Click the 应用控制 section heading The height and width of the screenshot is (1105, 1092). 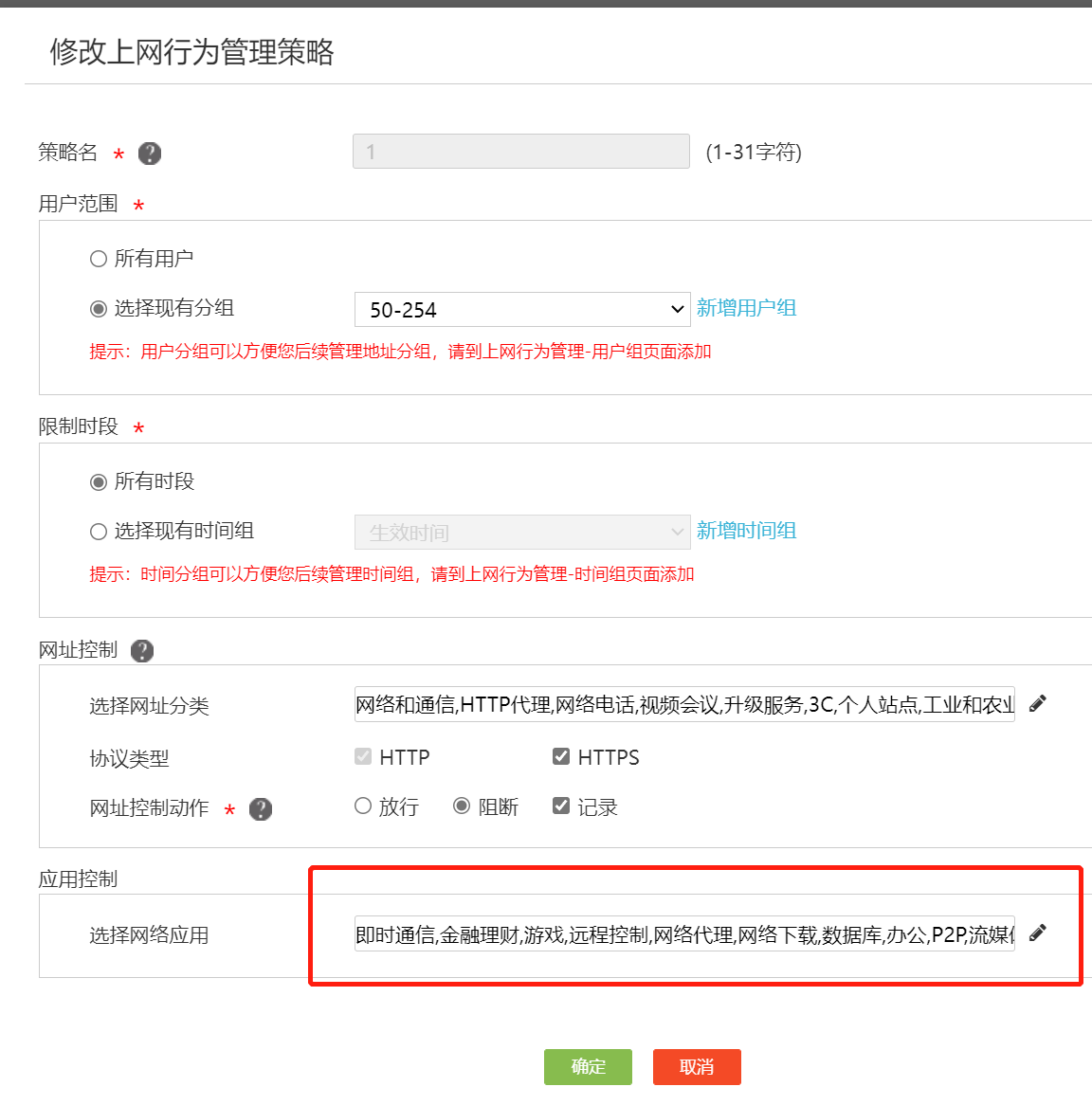(x=79, y=879)
